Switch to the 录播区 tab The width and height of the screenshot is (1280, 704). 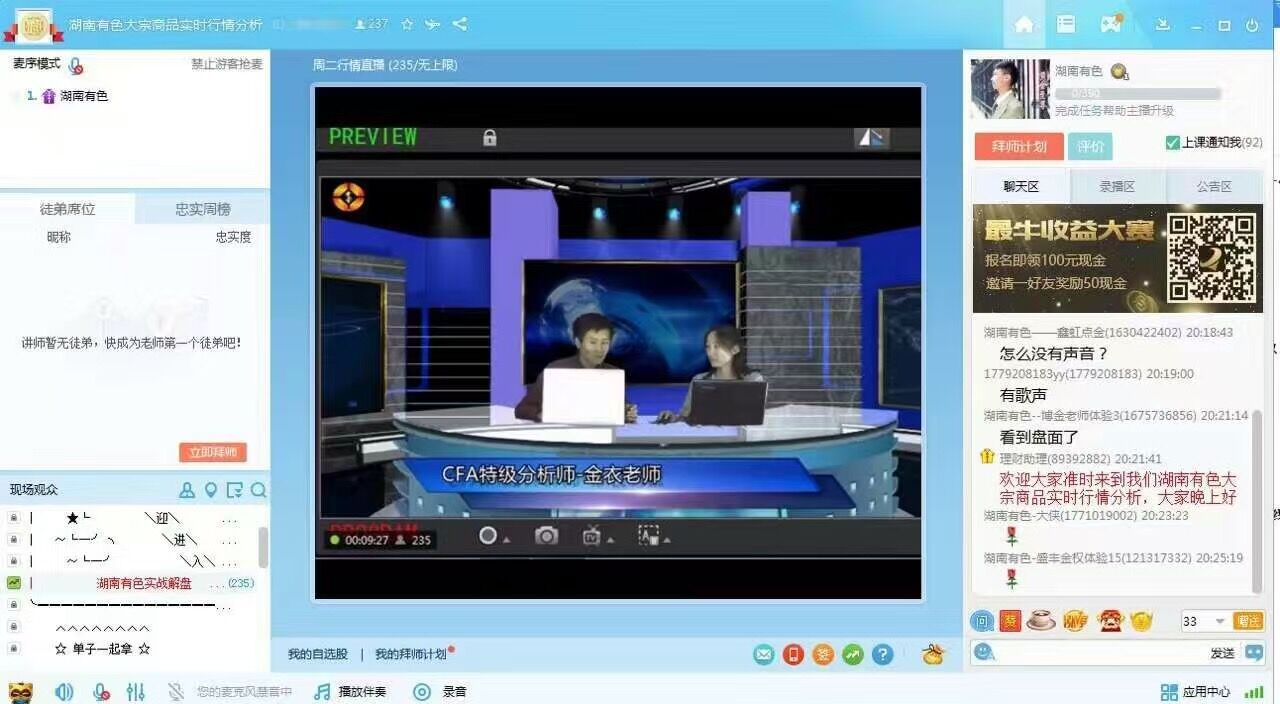pyautogui.click(x=1116, y=186)
